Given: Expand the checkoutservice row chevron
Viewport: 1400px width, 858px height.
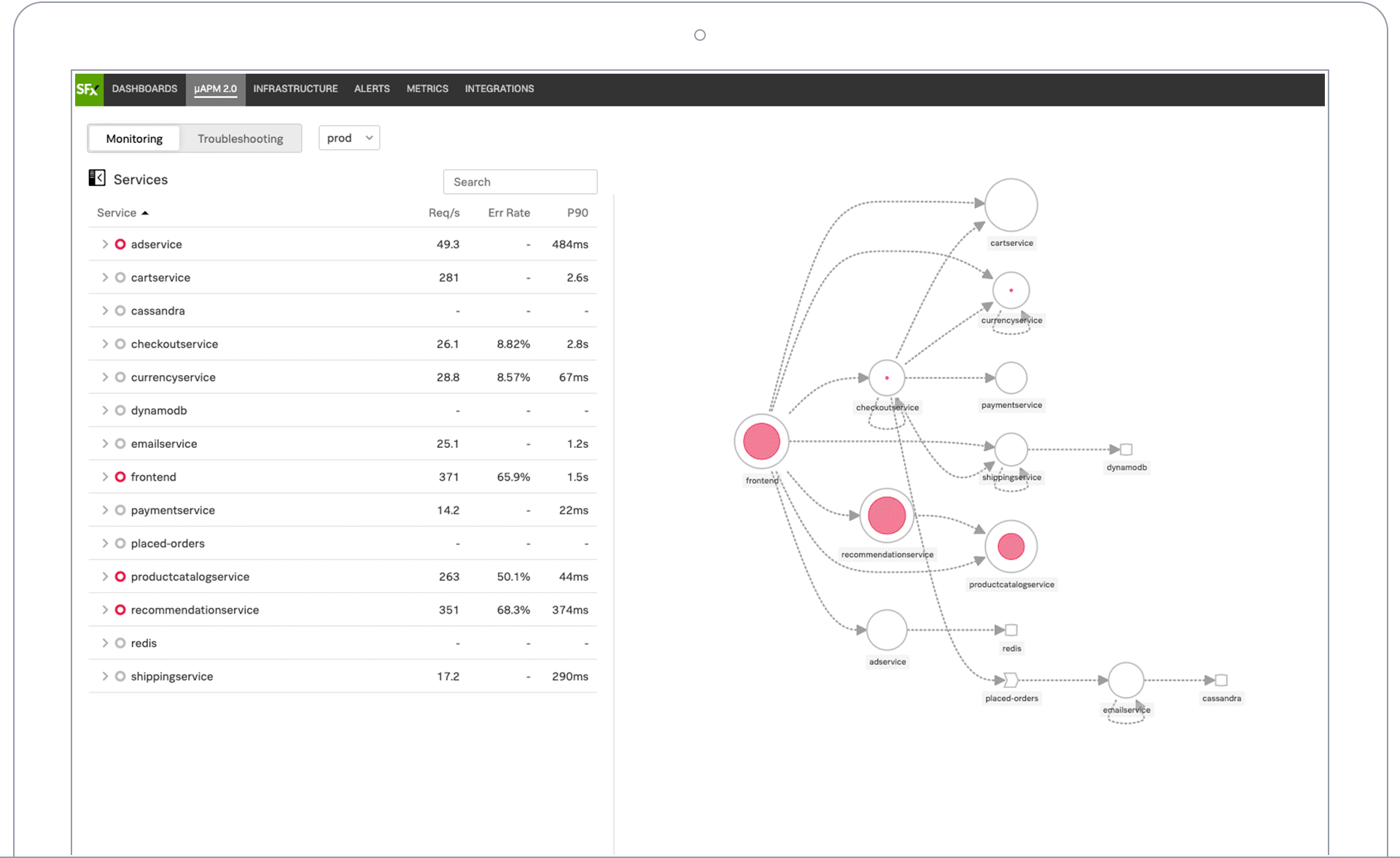Looking at the screenshot, I should [105, 344].
